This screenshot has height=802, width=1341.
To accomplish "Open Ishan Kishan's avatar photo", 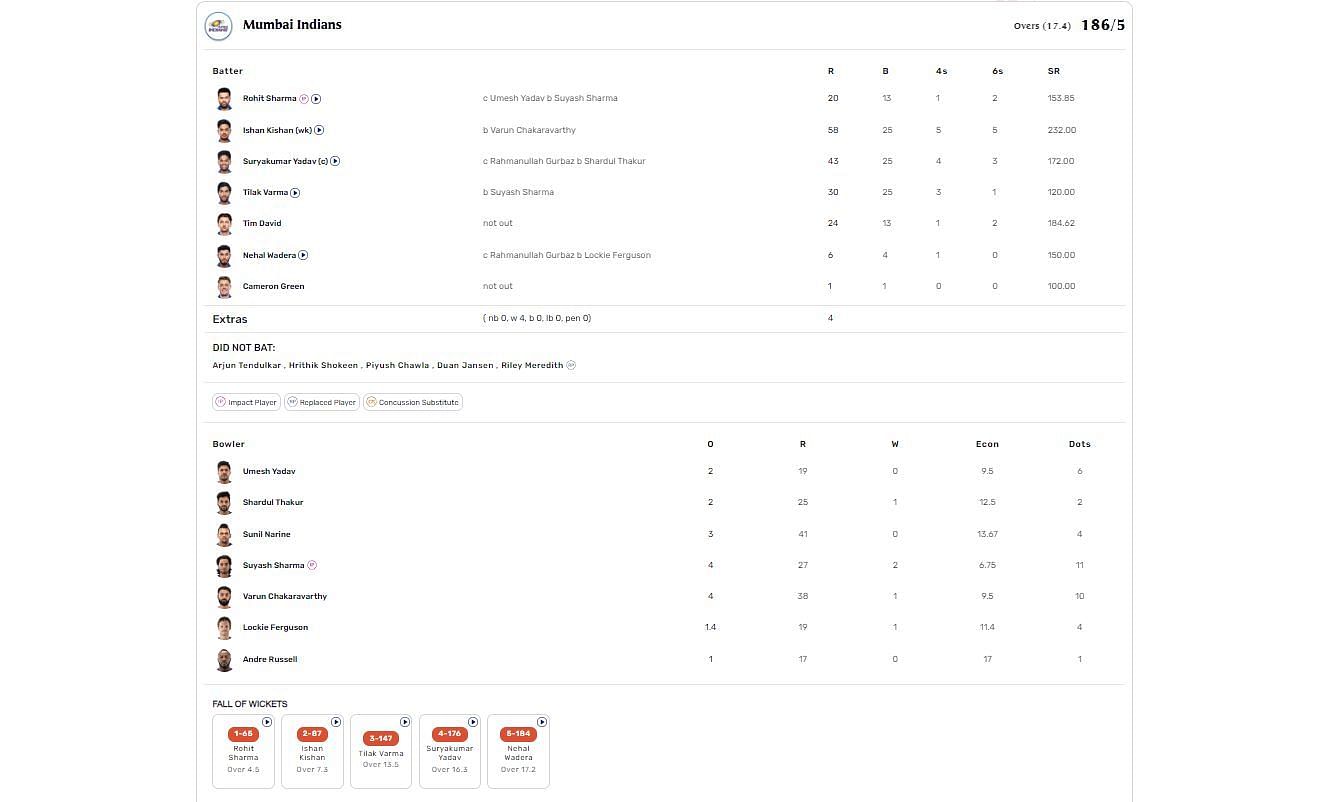I will 224,130.
